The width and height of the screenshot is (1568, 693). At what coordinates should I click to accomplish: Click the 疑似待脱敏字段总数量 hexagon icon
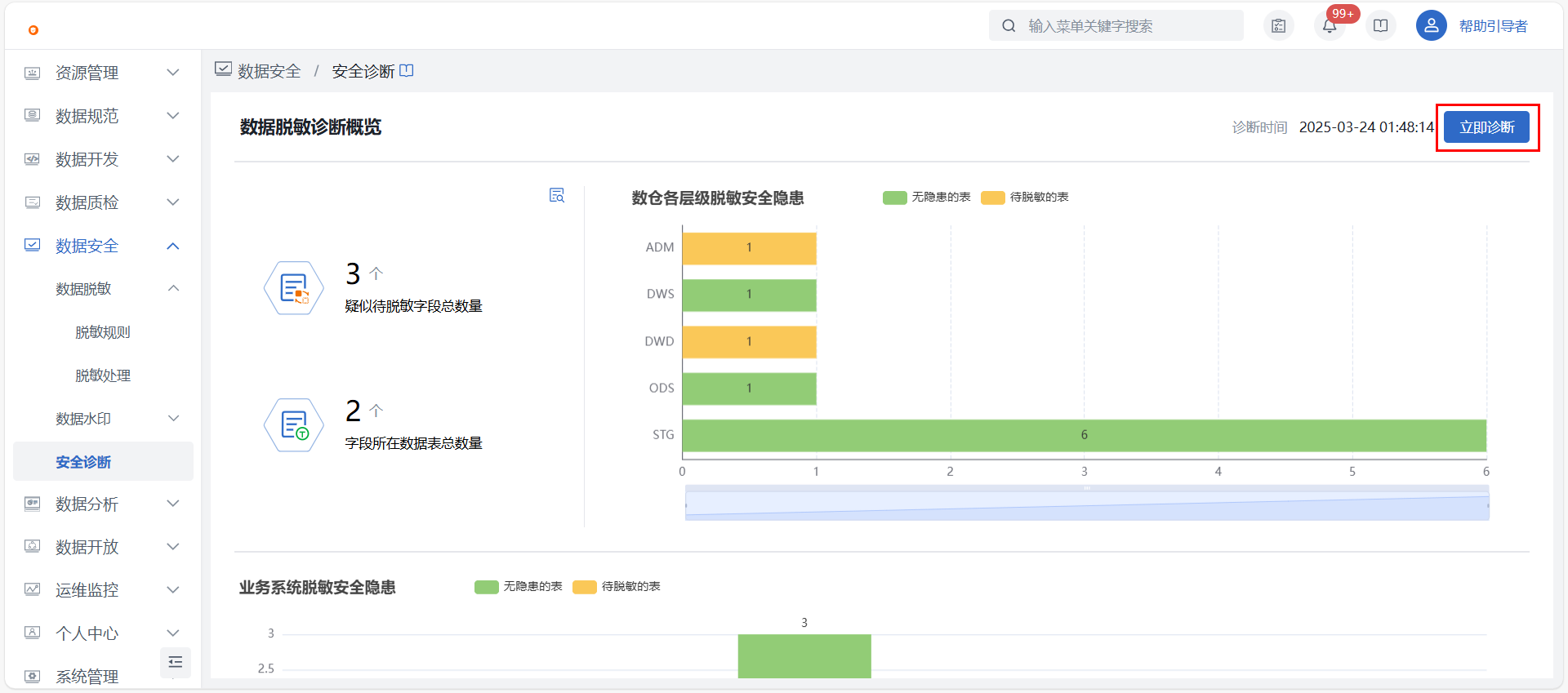[294, 288]
